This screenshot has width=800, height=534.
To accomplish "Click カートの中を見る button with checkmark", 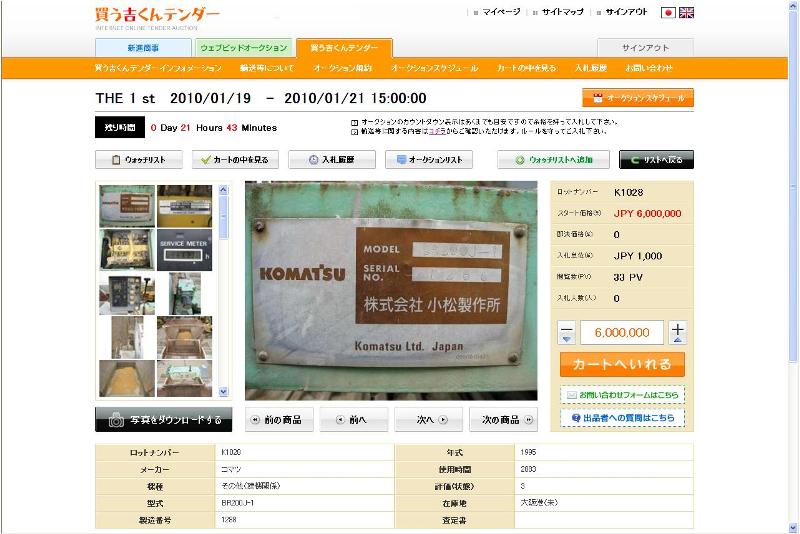I will (235, 160).
